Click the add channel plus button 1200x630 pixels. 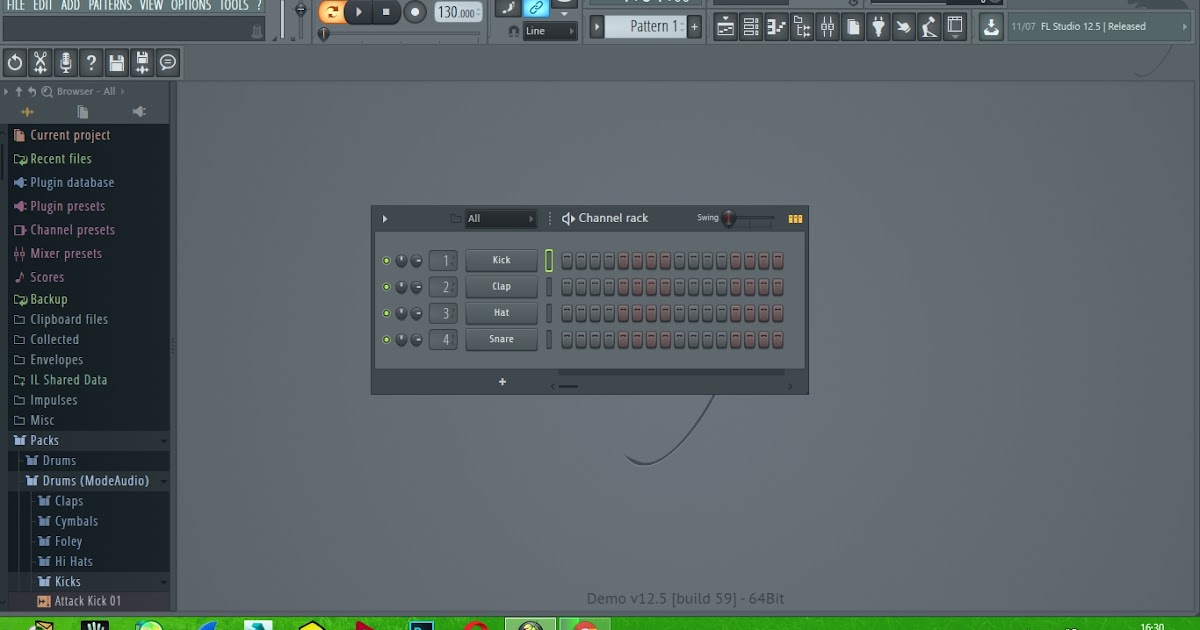coord(502,381)
